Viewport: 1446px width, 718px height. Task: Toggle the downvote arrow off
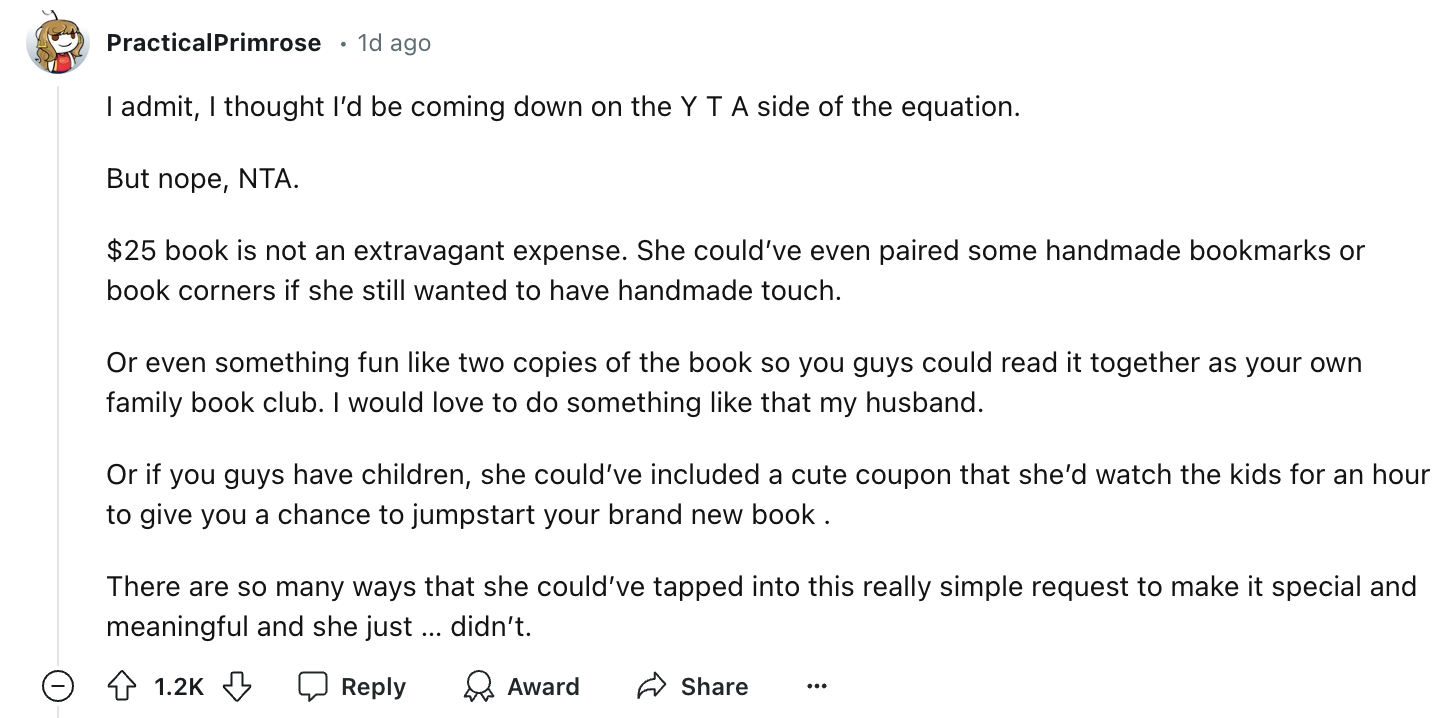237,686
